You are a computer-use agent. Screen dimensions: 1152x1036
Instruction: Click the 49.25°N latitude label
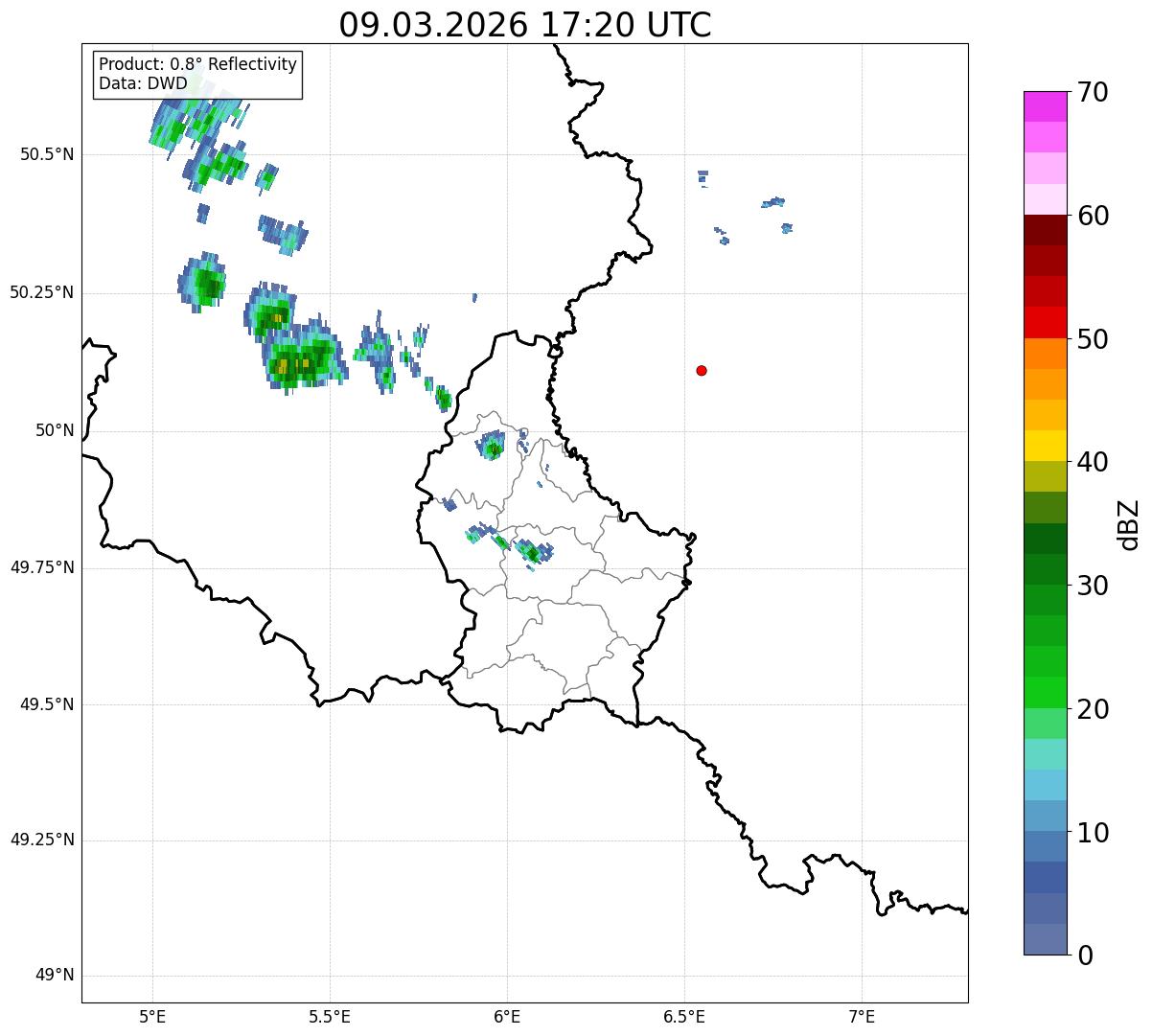(x=42, y=840)
